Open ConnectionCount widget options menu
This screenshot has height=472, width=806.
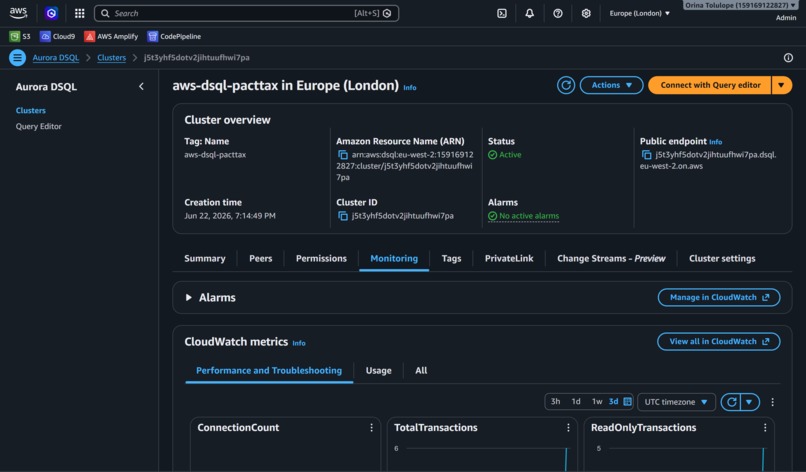371,428
